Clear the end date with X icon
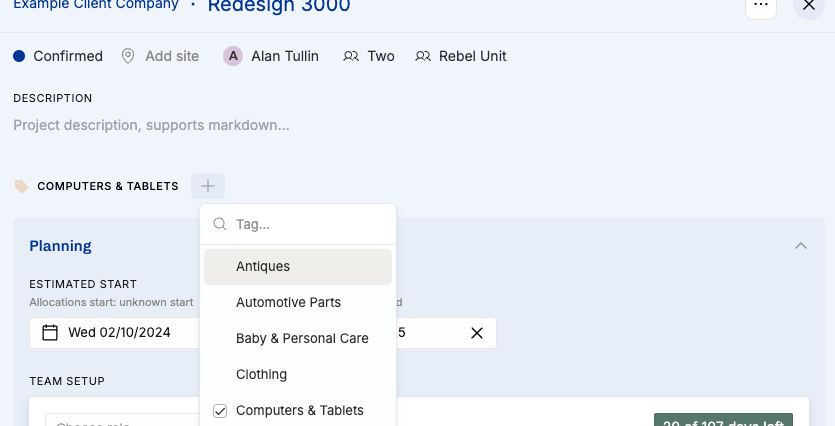 [x=477, y=332]
